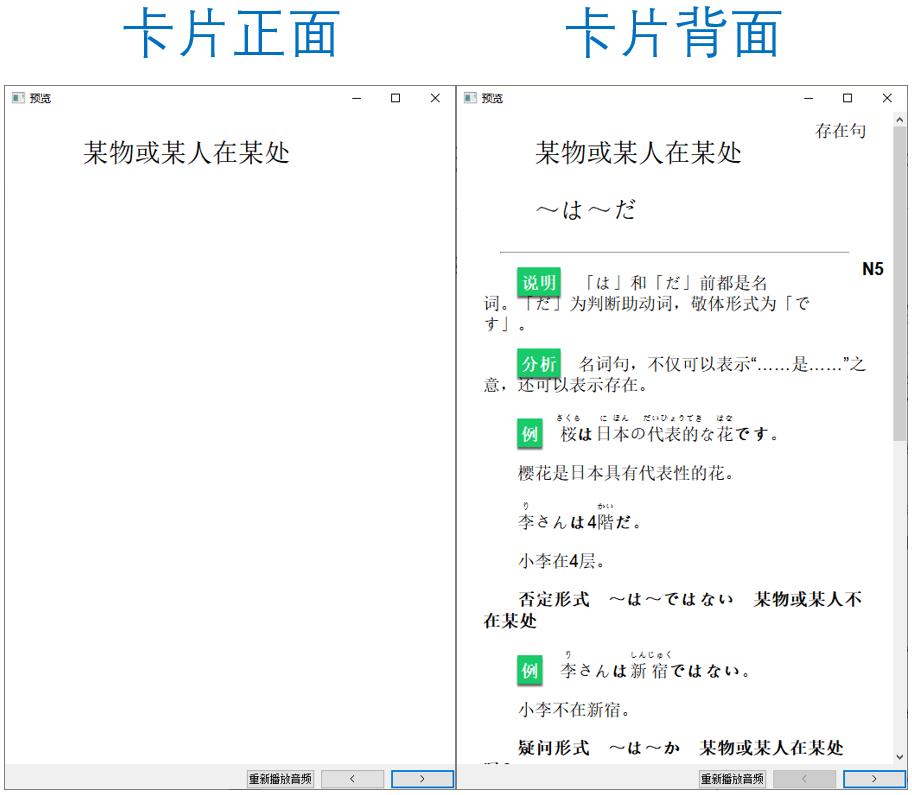The width and height of the screenshot is (912, 795).
Task: Click the 卡片正面 heading
Action: 231,34
